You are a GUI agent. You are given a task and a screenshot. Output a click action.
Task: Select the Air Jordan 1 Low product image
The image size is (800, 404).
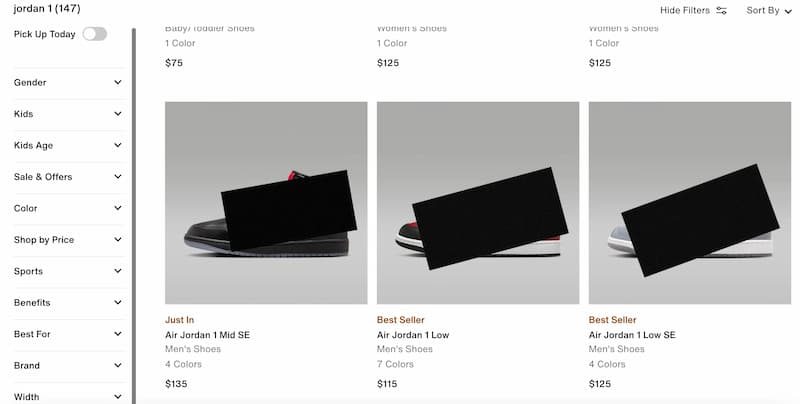click(x=478, y=203)
